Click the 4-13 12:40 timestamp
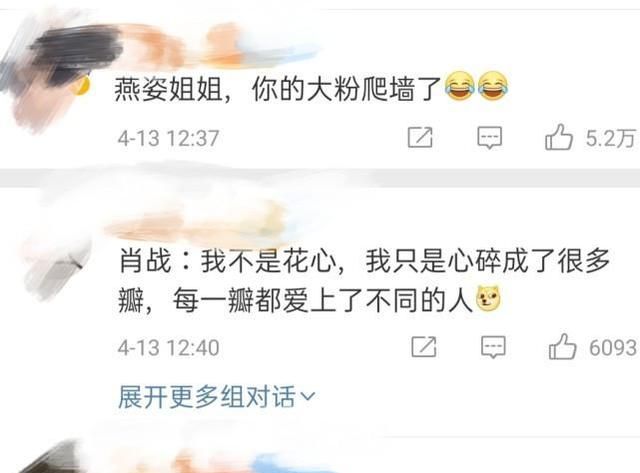Screen dimensions: 640x473 tap(169, 347)
